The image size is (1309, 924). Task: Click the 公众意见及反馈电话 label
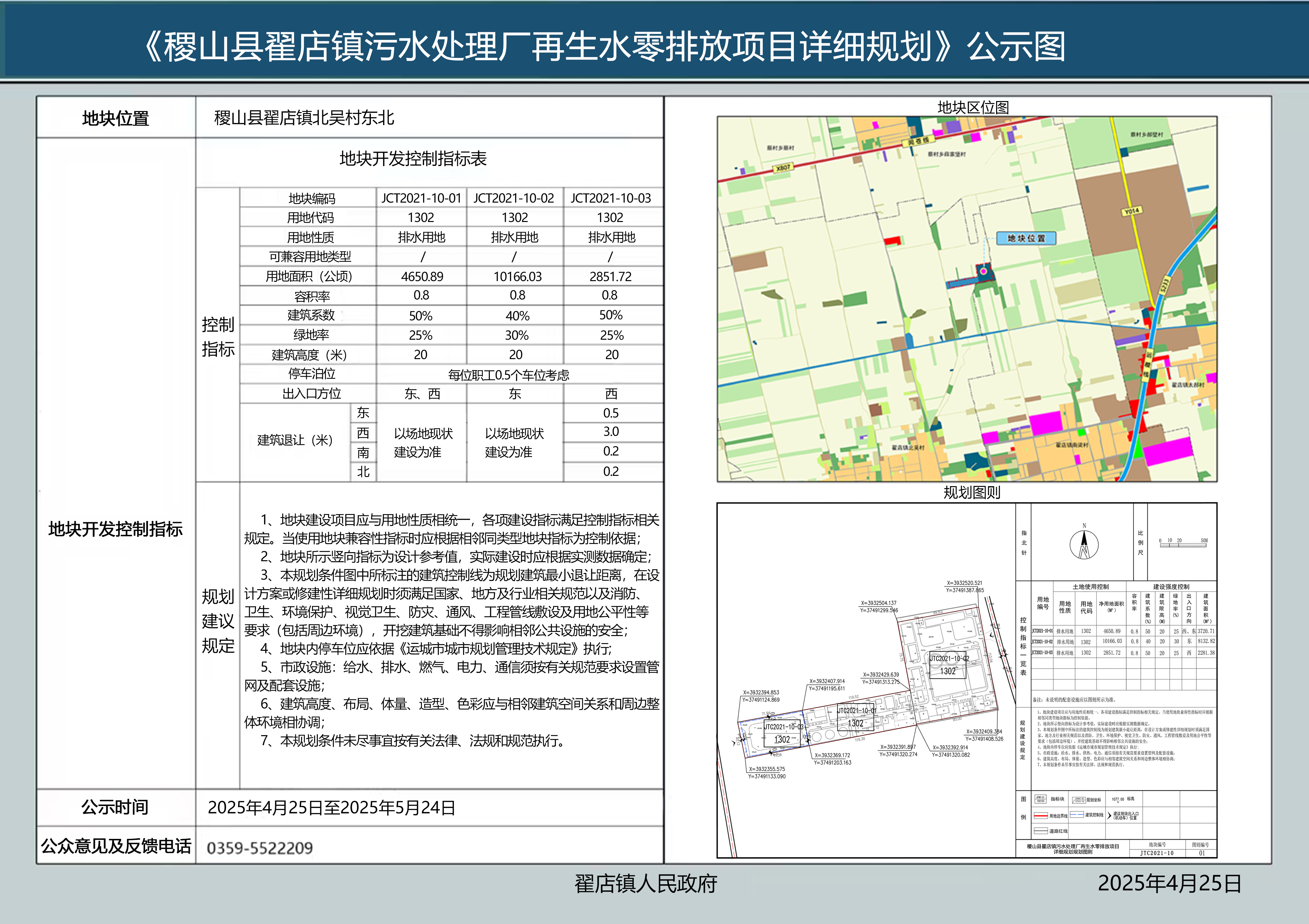coord(116,846)
